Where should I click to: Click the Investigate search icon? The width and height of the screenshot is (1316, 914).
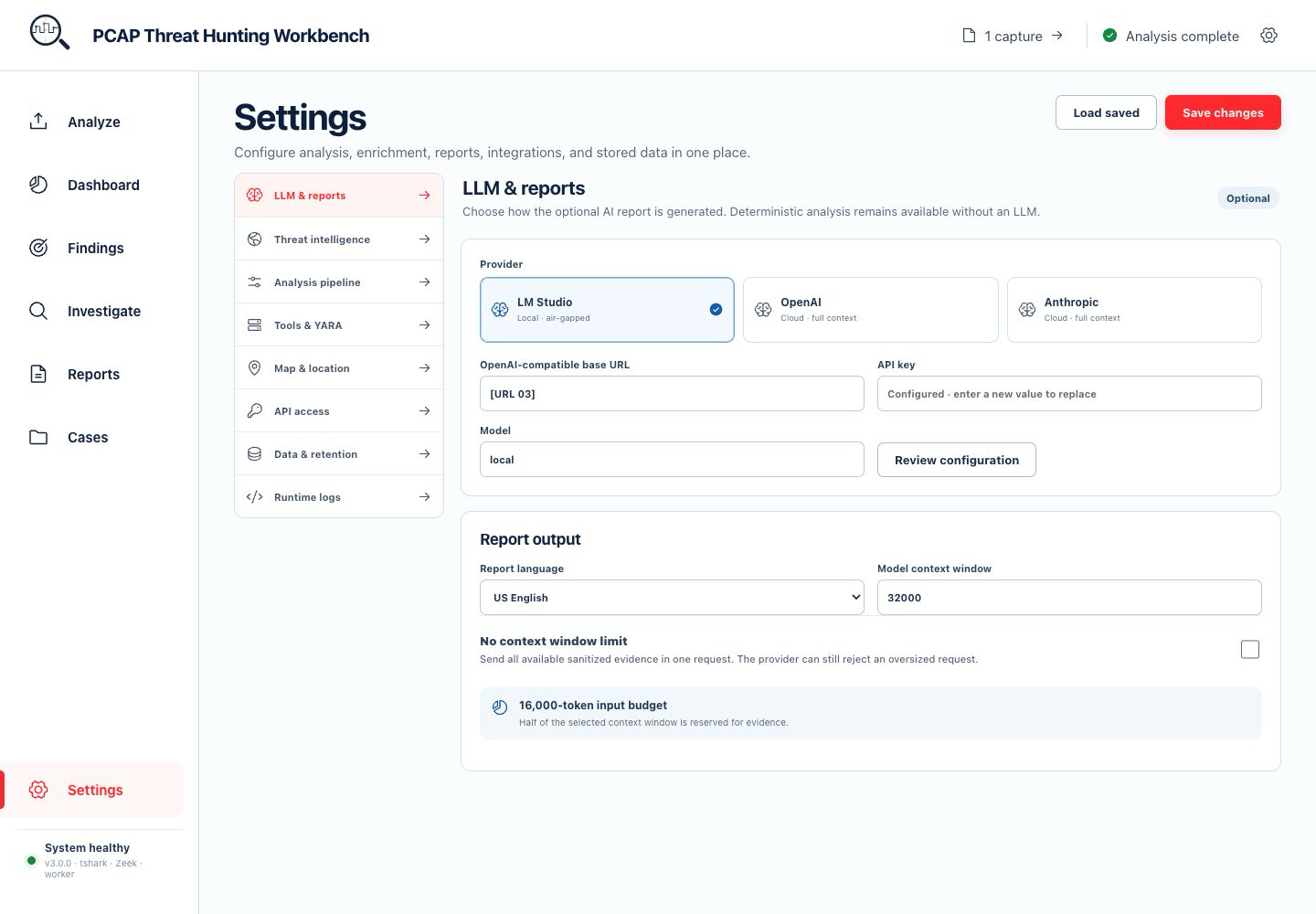[38, 311]
